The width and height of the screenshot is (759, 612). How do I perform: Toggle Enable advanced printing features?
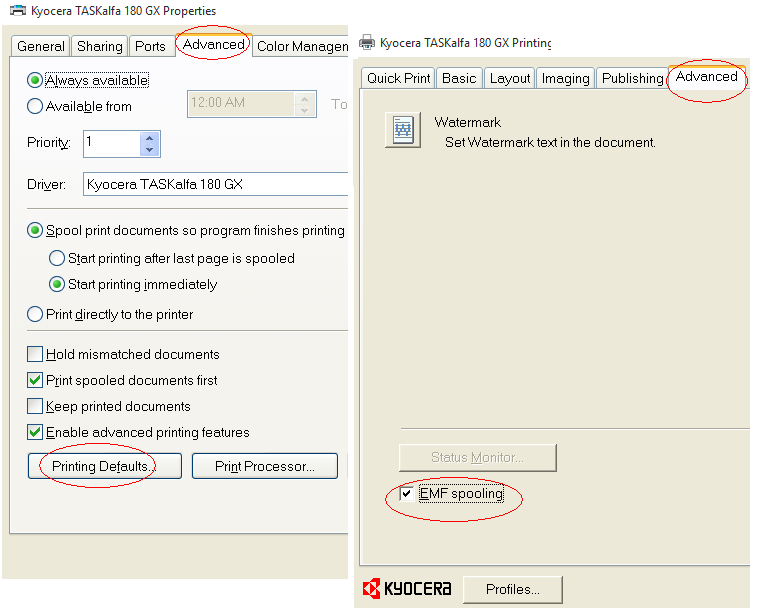coord(35,432)
